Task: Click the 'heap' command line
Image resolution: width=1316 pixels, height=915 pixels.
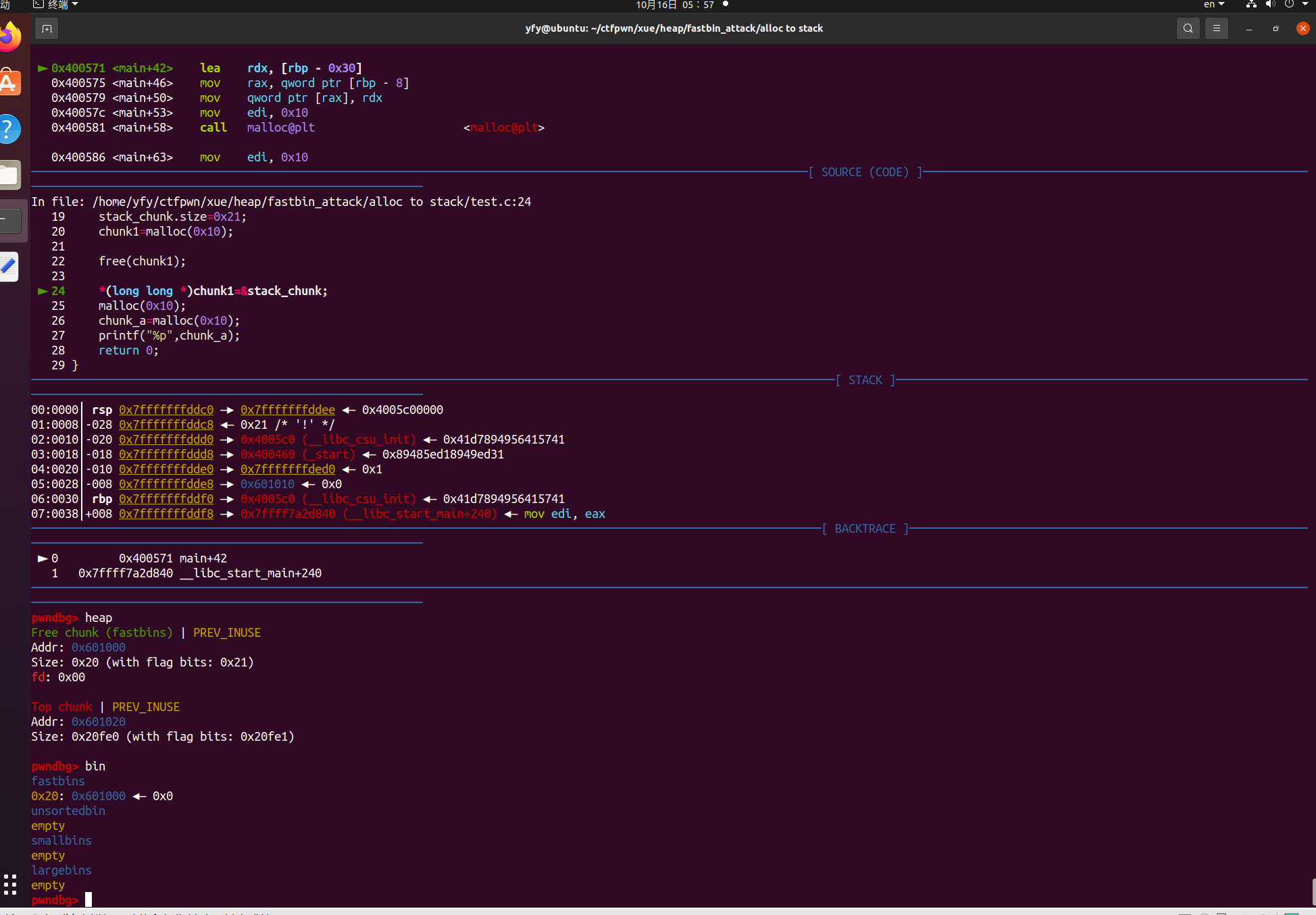Action: pos(72,618)
